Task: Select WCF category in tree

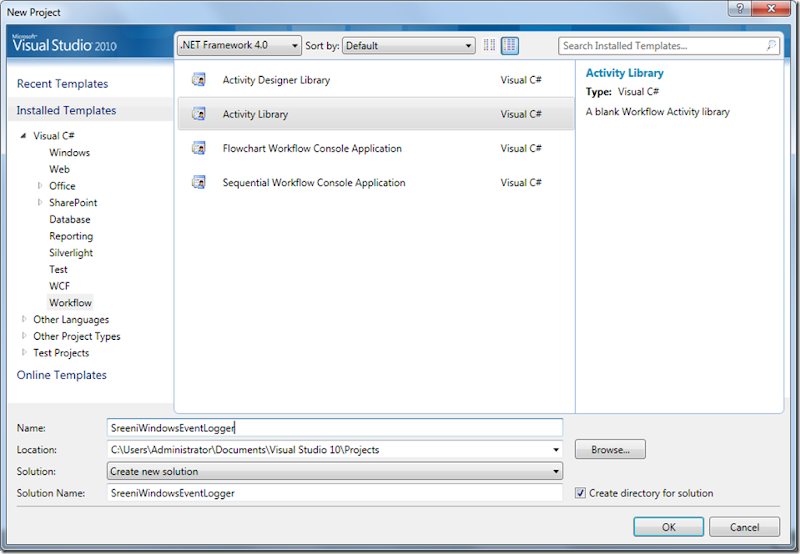Action: pos(59,286)
